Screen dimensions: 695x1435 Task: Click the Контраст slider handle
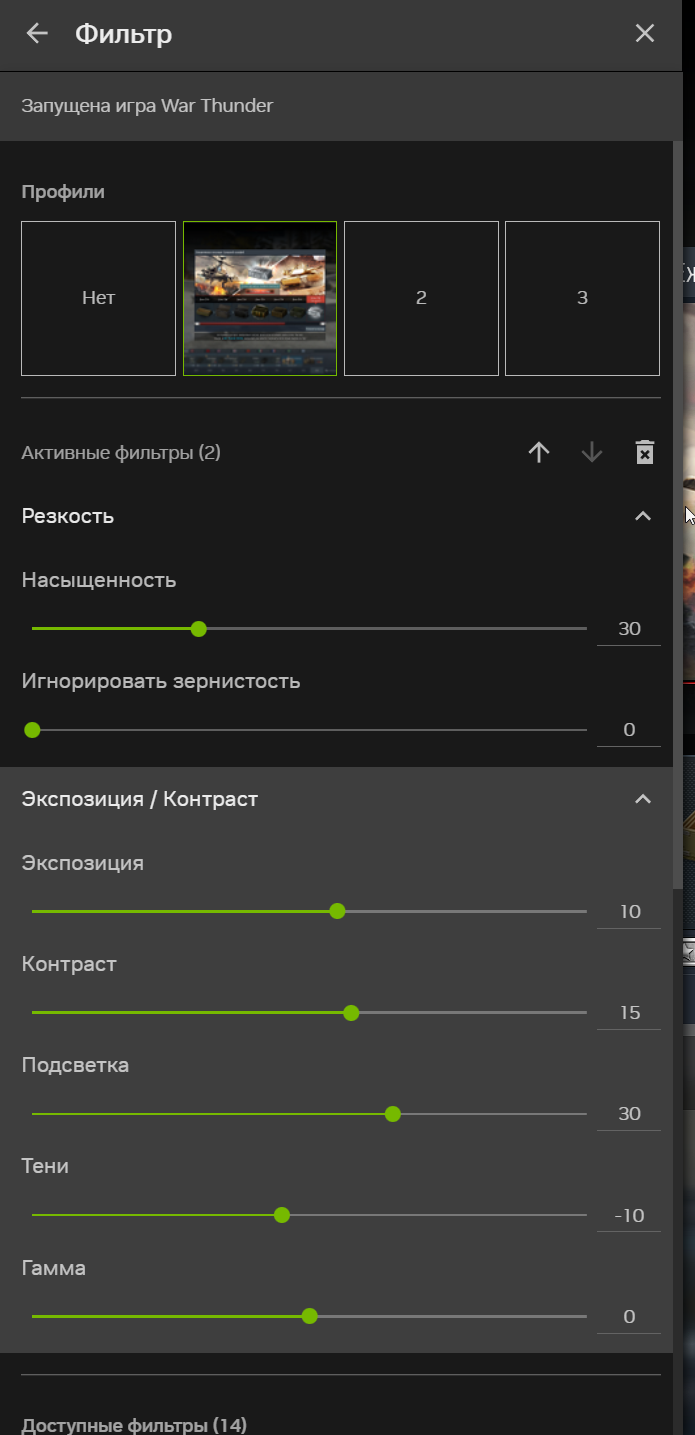click(351, 1013)
